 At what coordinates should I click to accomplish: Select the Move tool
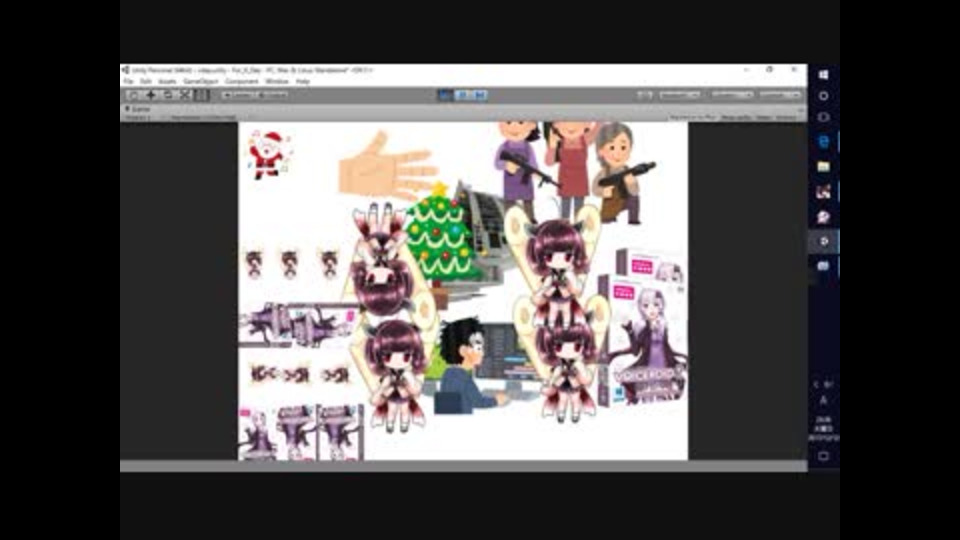tap(151, 95)
